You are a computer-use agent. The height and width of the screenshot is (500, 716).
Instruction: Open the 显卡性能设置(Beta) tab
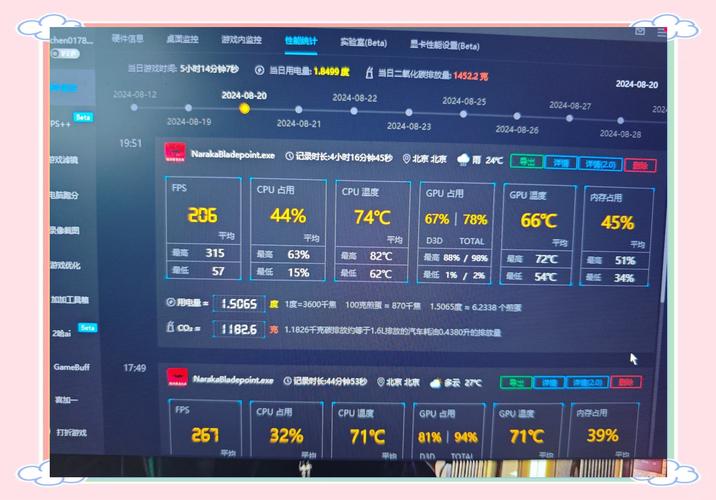point(445,45)
